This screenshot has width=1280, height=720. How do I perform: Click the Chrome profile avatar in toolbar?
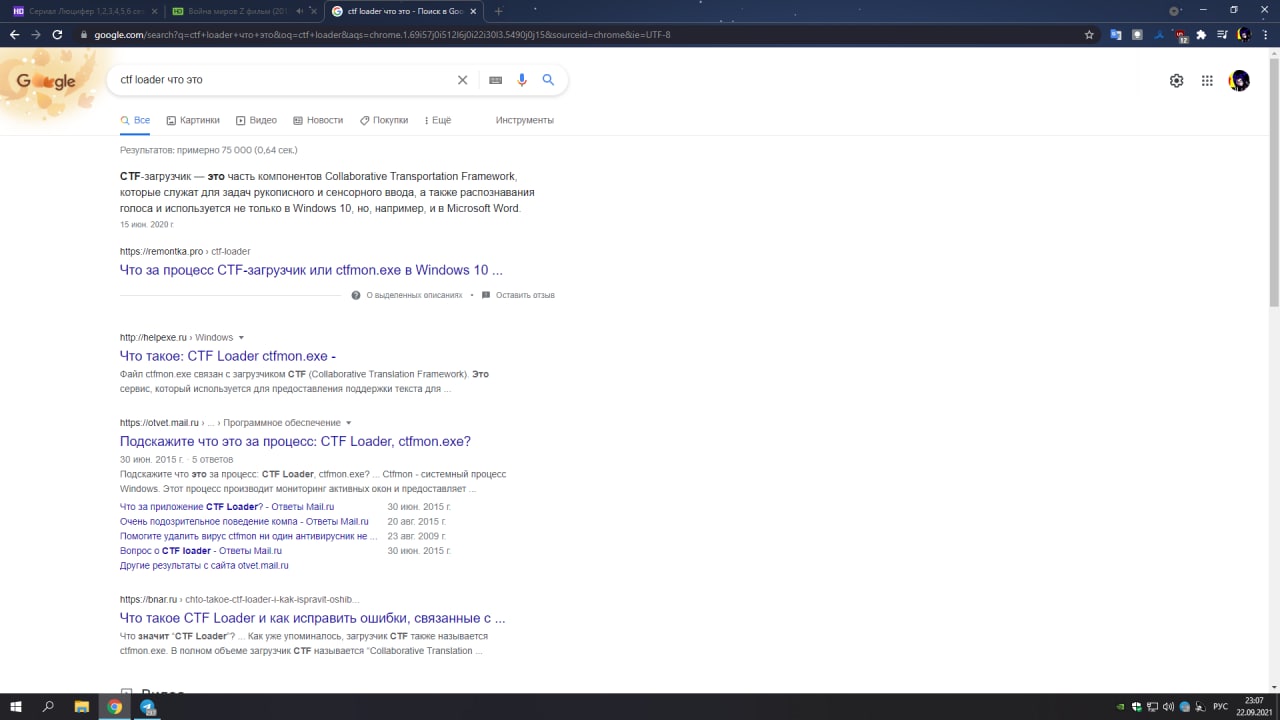1243,34
